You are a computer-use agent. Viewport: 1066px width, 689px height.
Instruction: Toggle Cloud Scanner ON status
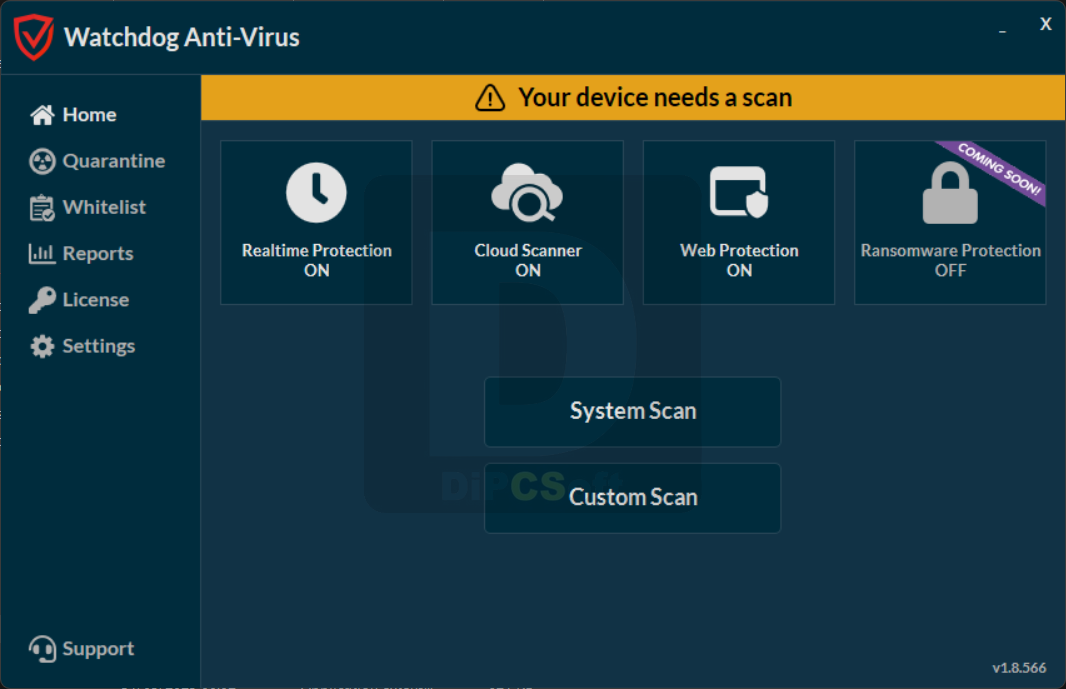(x=528, y=222)
